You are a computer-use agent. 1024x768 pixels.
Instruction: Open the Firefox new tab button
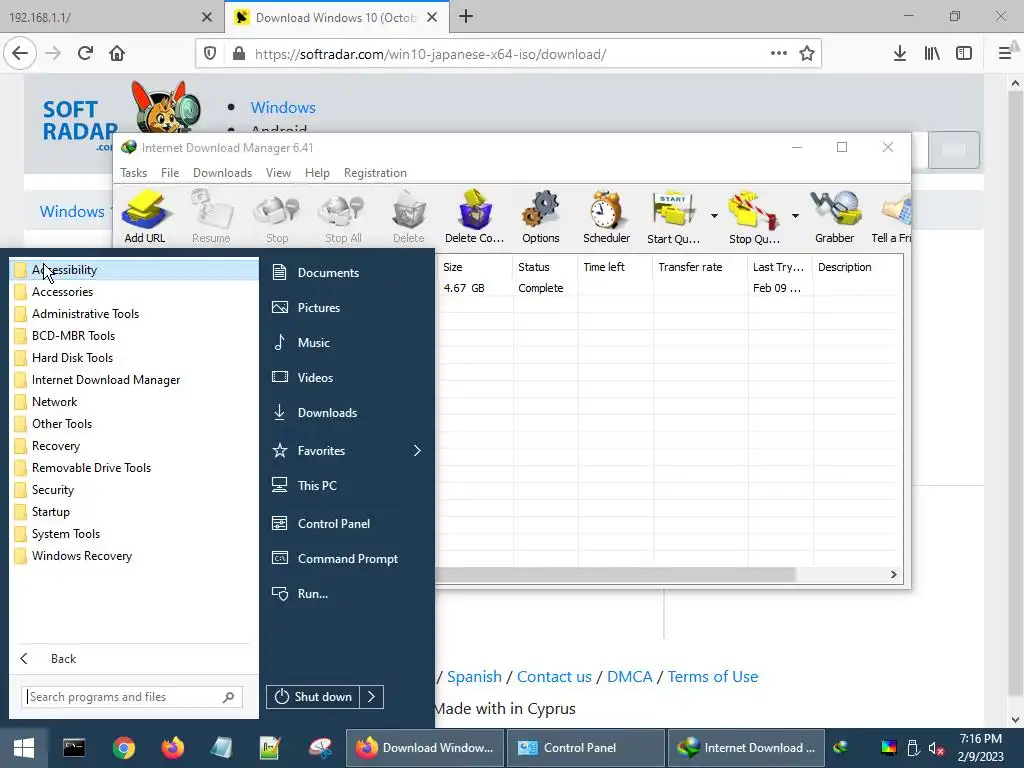[466, 17]
